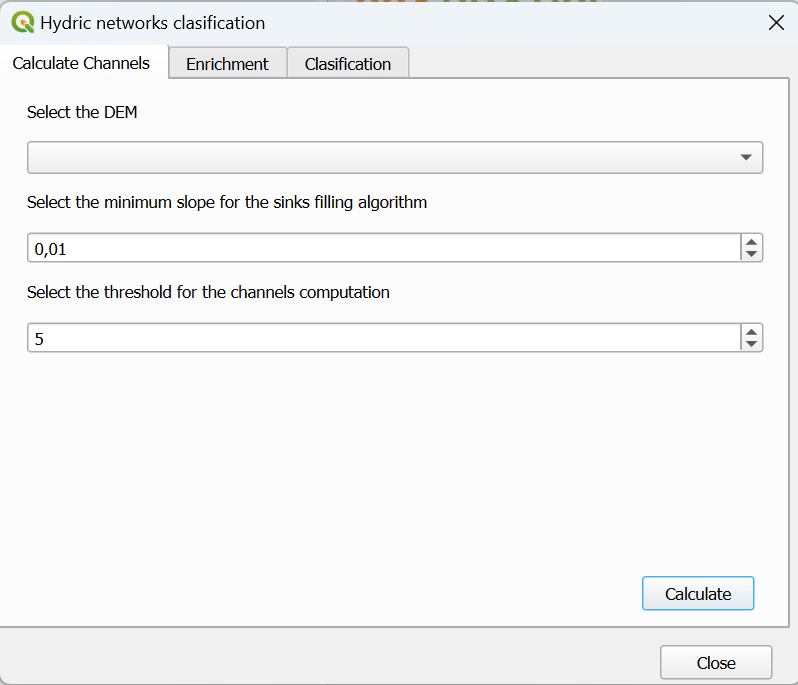Switch to the Calculate Channels tab
Screen dimensions: 798x685
[81, 63]
